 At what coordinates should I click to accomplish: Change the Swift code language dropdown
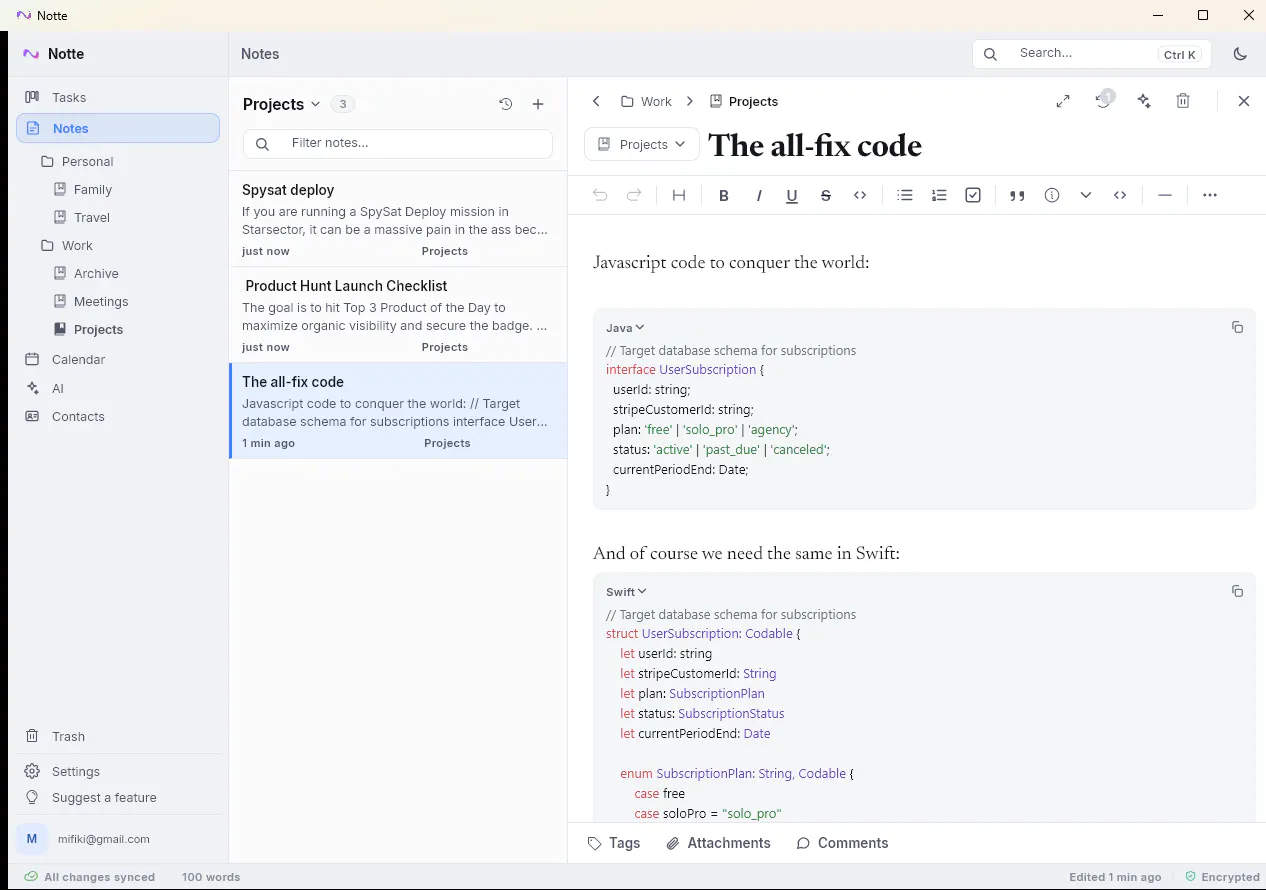(626, 592)
